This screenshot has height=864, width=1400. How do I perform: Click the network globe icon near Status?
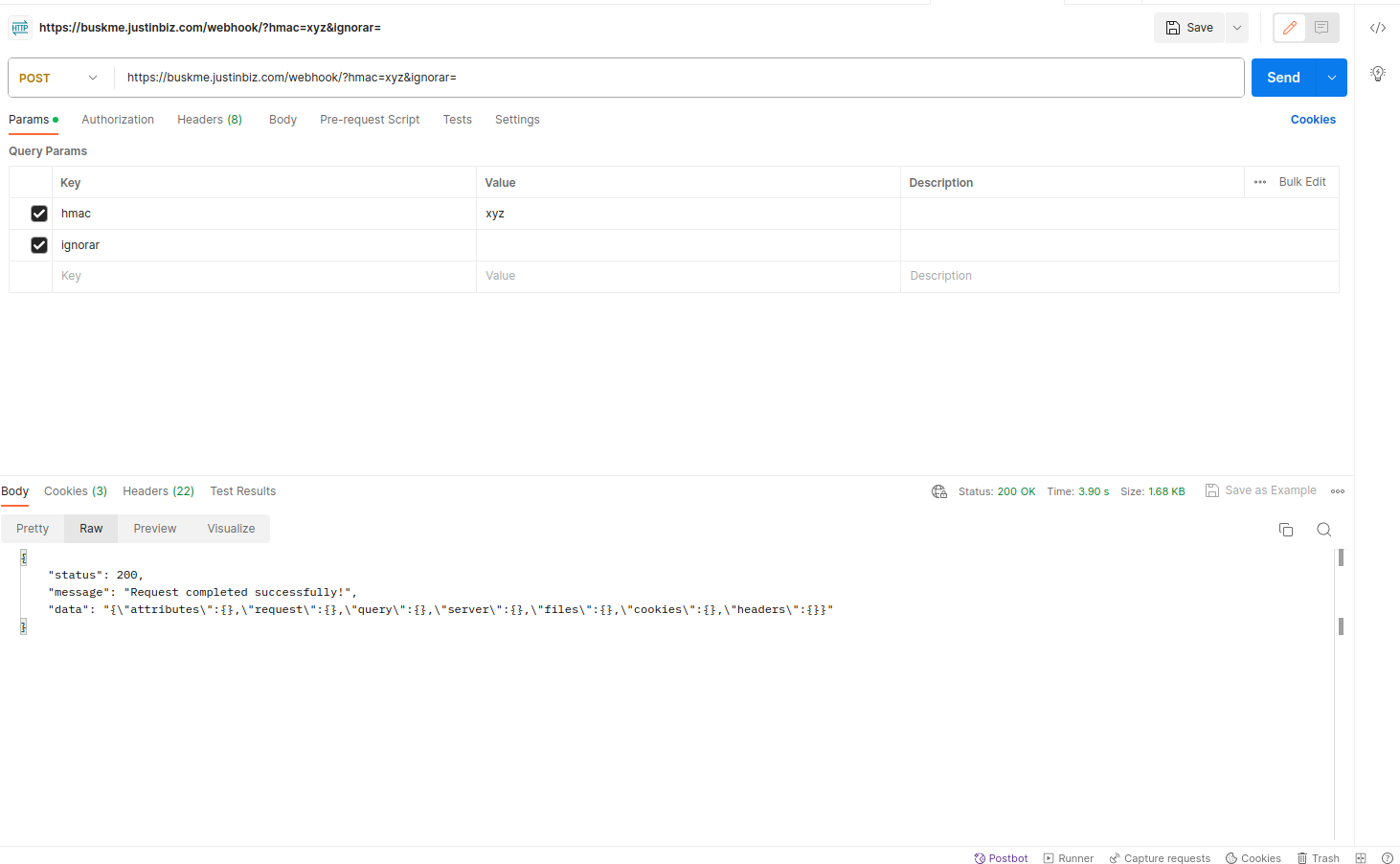coord(939,491)
